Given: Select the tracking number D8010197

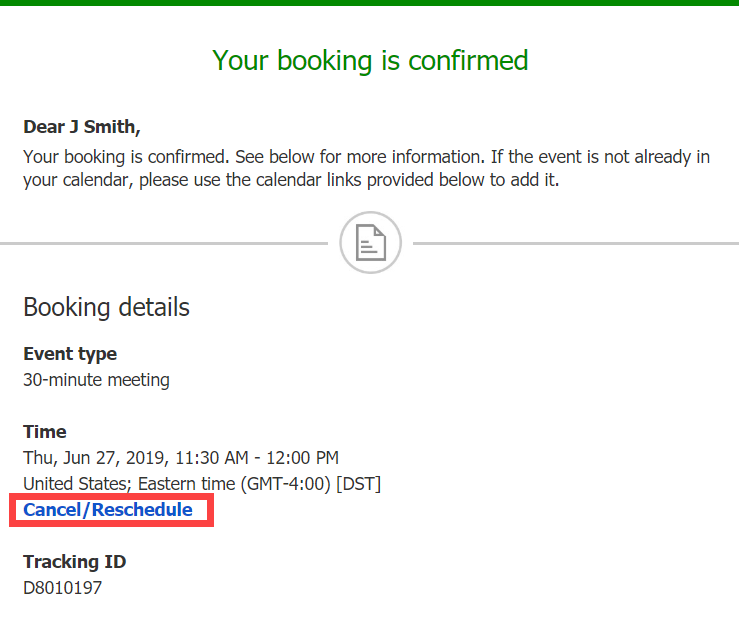Looking at the screenshot, I should pos(62,588).
